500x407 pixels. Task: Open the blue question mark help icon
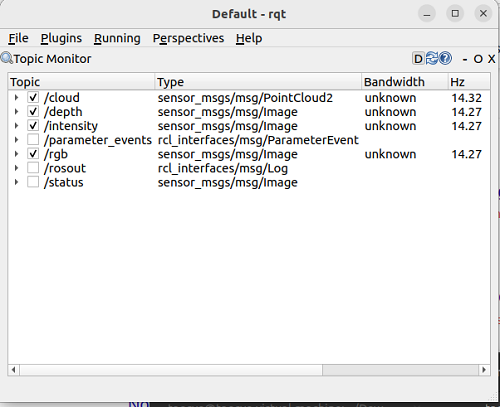coord(445,59)
